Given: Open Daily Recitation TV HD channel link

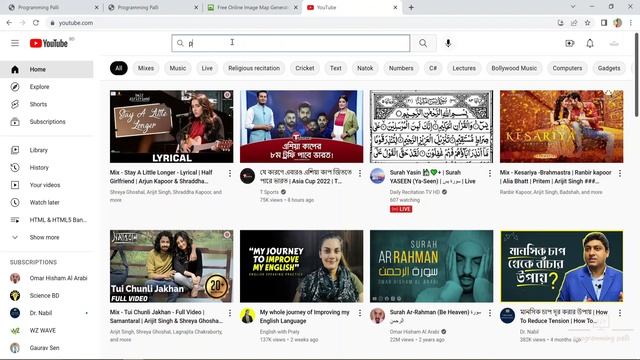Looking at the screenshot, I should coord(415,192).
